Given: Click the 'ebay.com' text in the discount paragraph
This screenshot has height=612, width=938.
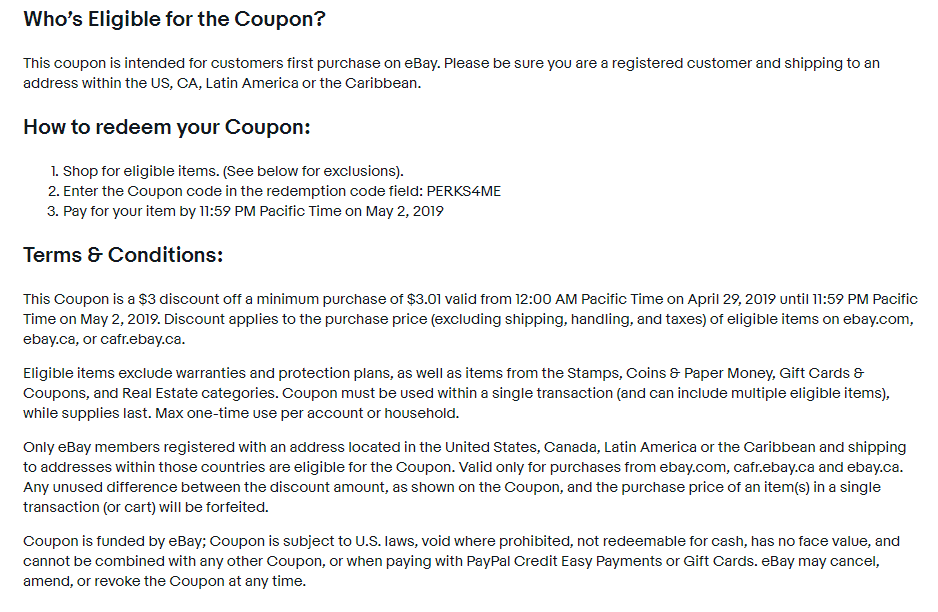Looking at the screenshot, I should tap(876, 319).
